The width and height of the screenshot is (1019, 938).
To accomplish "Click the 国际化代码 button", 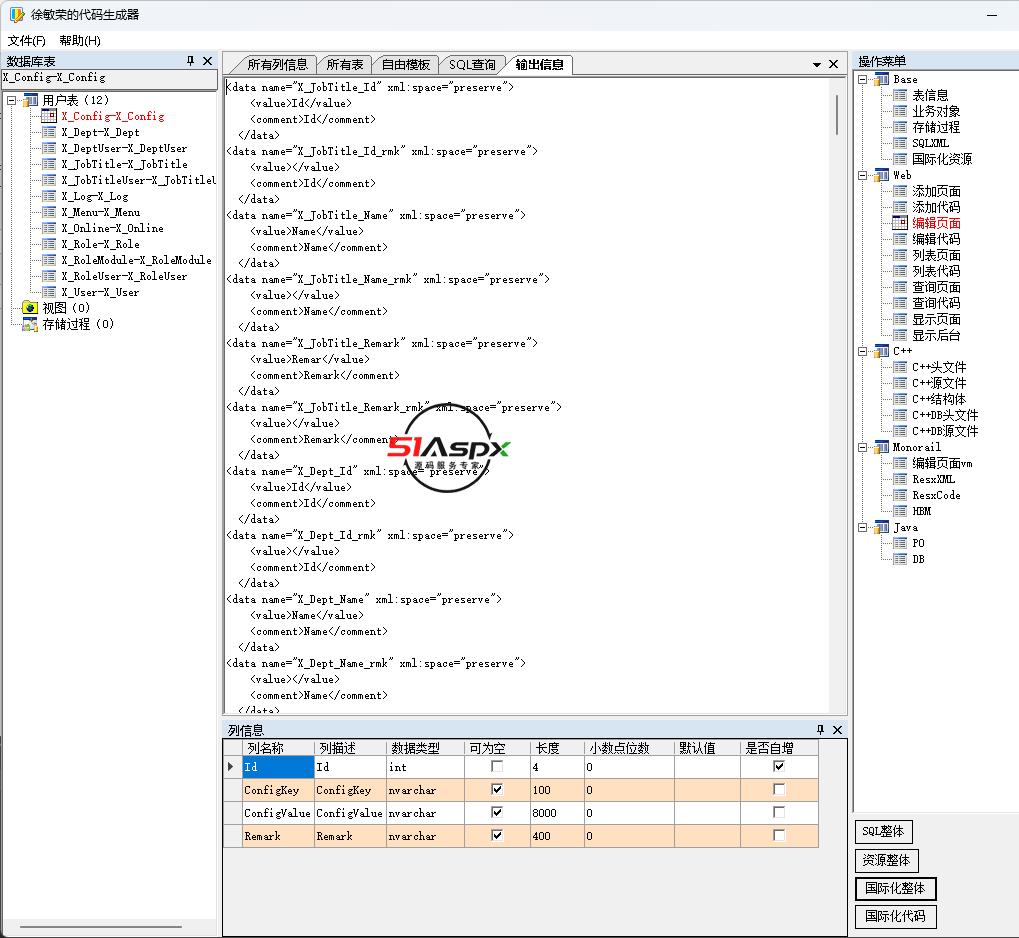I will [x=895, y=917].
